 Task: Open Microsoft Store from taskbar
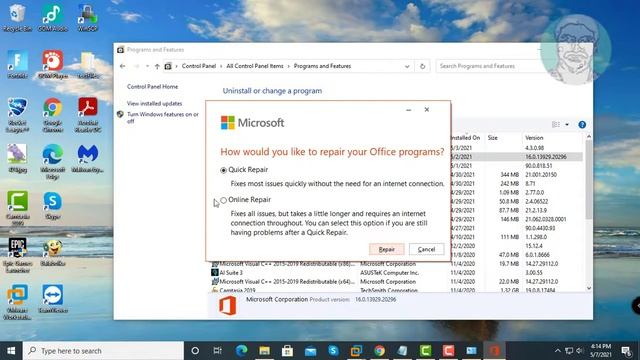(287, 351)
